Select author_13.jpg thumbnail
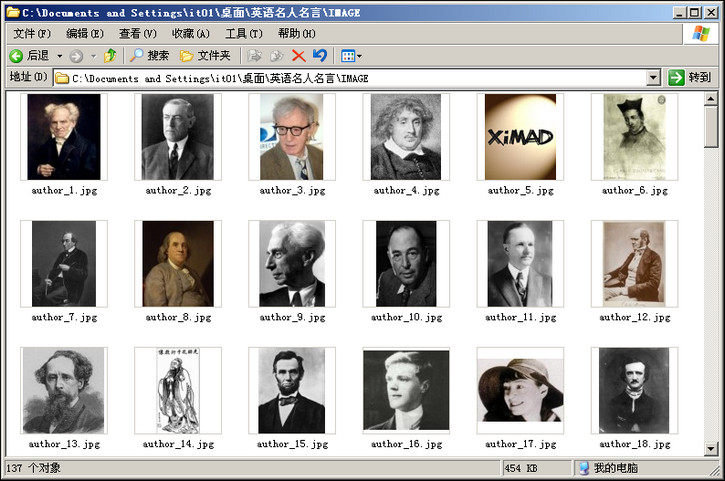Image resolution: width=725 pixels, height=481 pixels. (64, 390)
